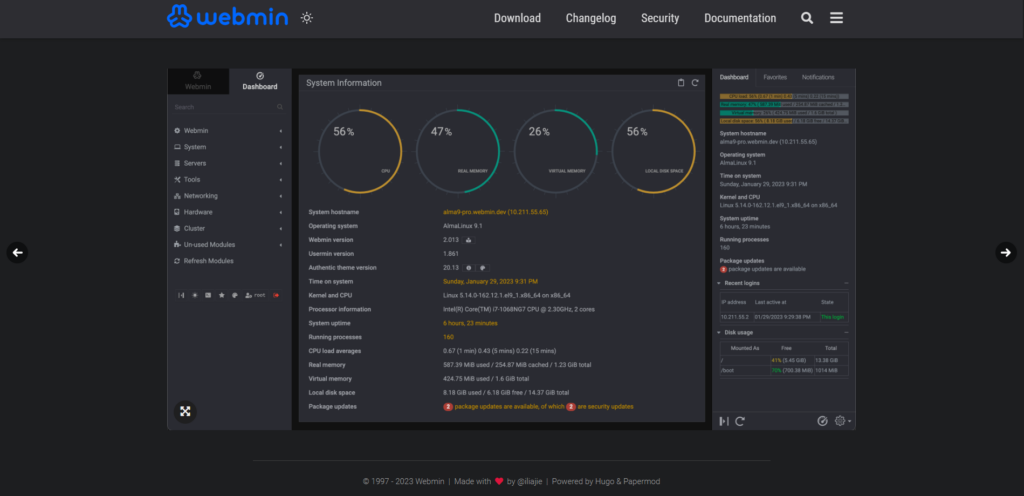Expand screenshot to fullscreen

pyautogui.click(x=185, y=411)
